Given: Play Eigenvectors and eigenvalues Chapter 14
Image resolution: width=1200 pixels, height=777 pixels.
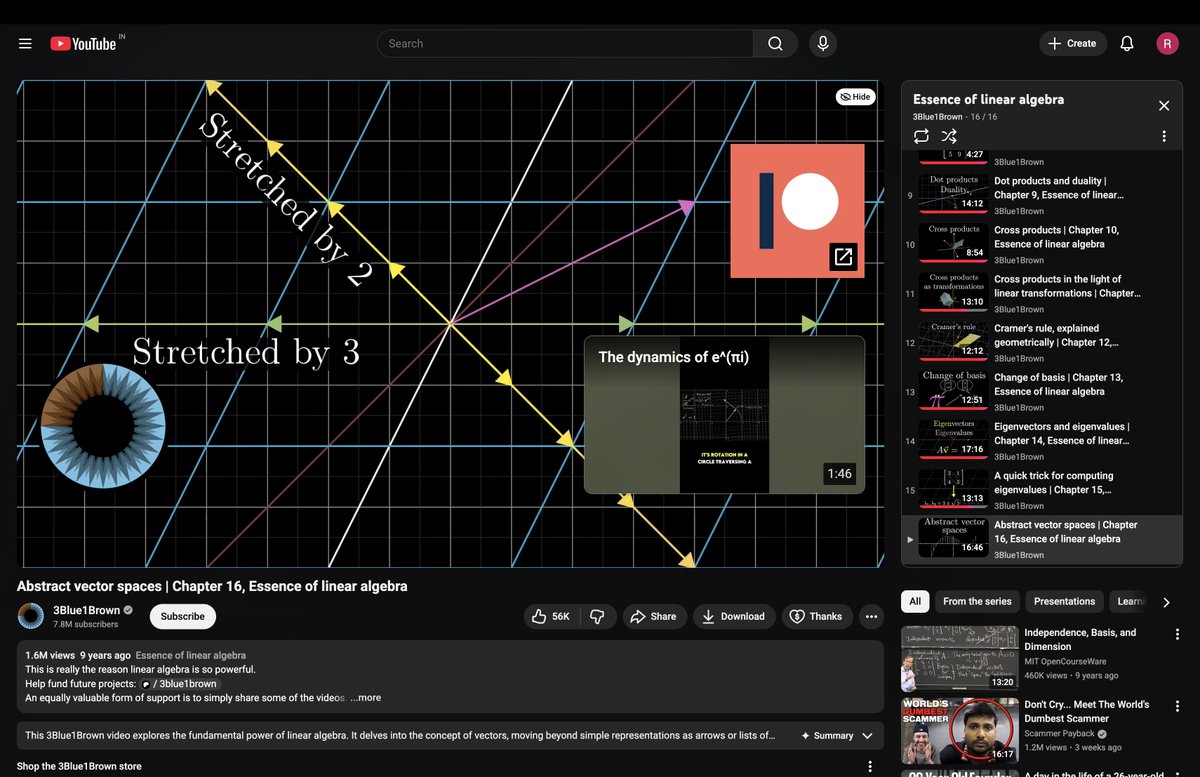Looking at the screenshot, I should [1041, 440].
